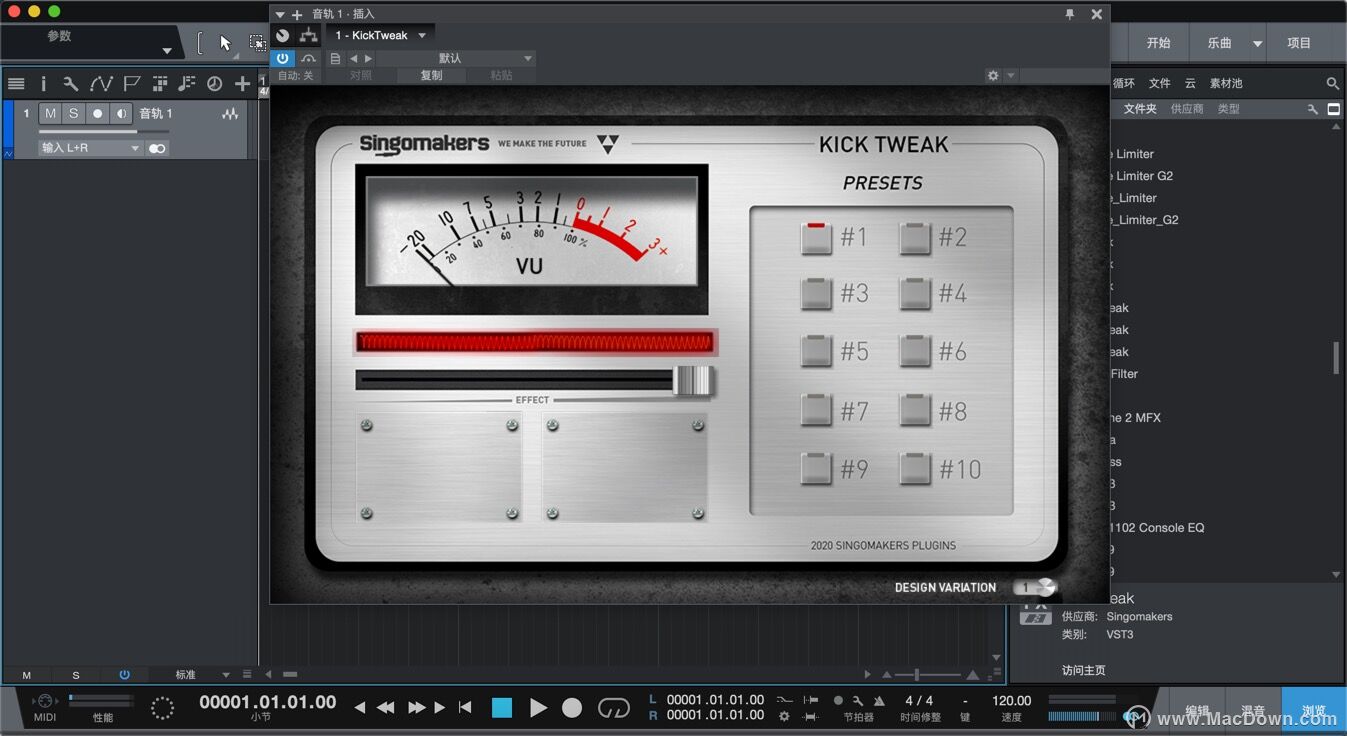Screen dimensions: 1347x736
Task: Open the arranger track blocks icon
Action: tap(159, 84)
